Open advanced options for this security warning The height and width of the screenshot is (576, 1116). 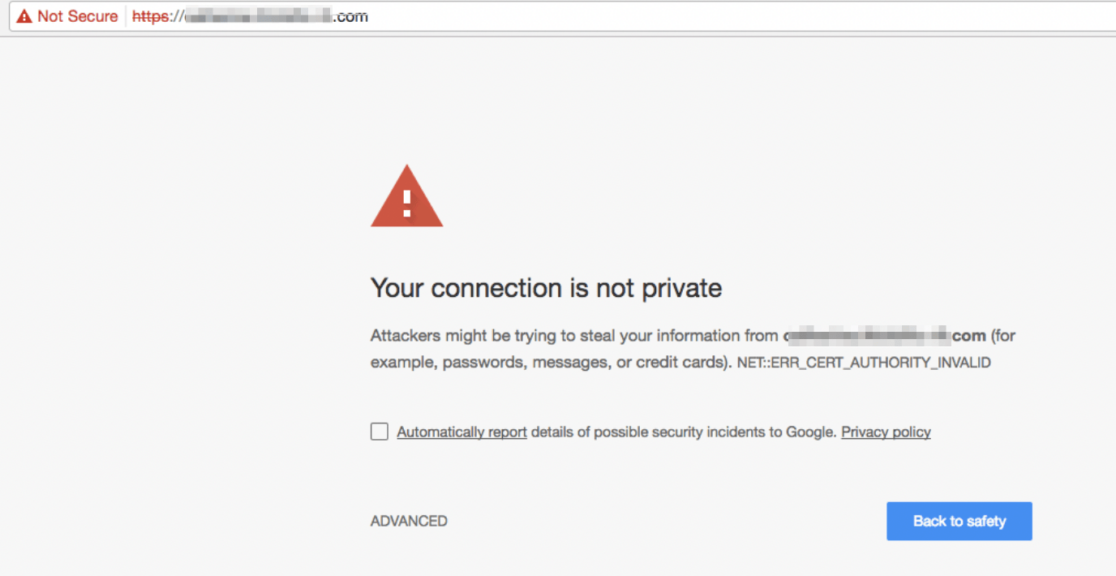409,520
